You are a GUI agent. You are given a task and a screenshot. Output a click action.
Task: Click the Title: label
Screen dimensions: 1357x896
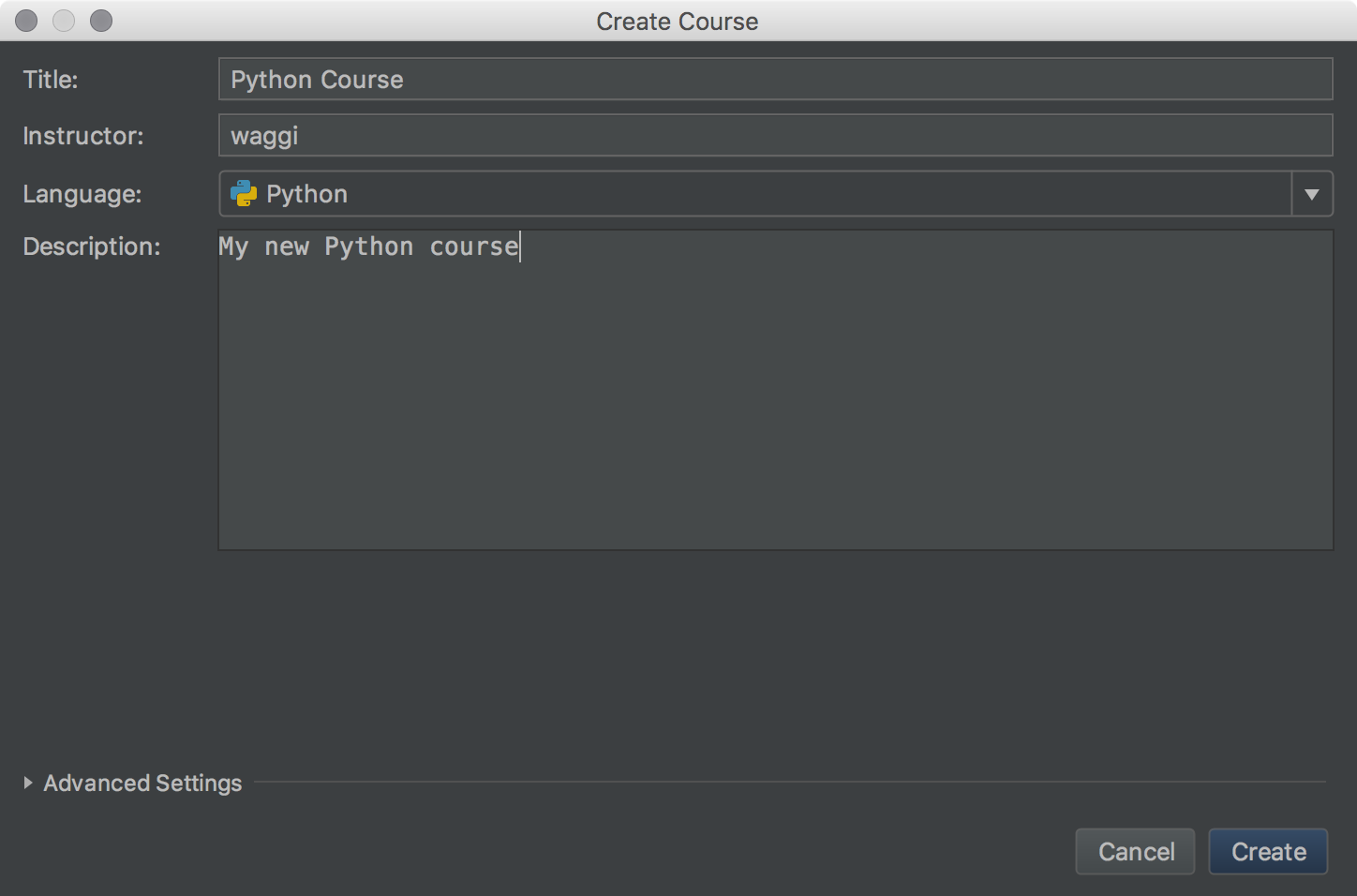51,80
